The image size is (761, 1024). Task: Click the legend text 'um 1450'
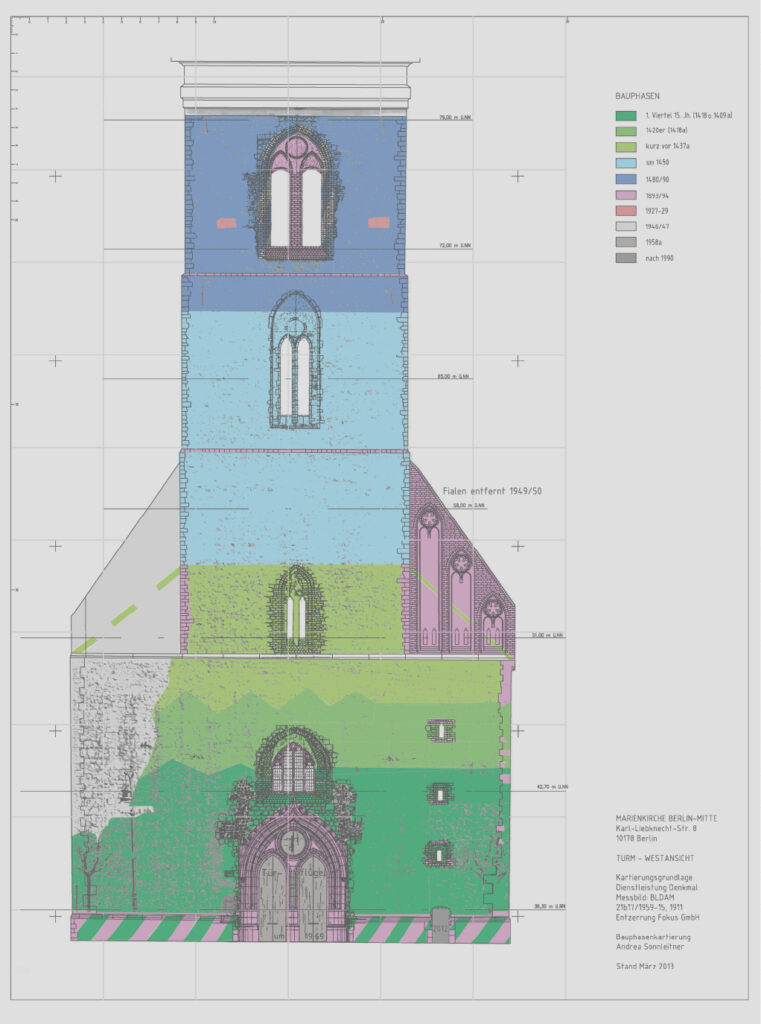click(x=657, y=163)
